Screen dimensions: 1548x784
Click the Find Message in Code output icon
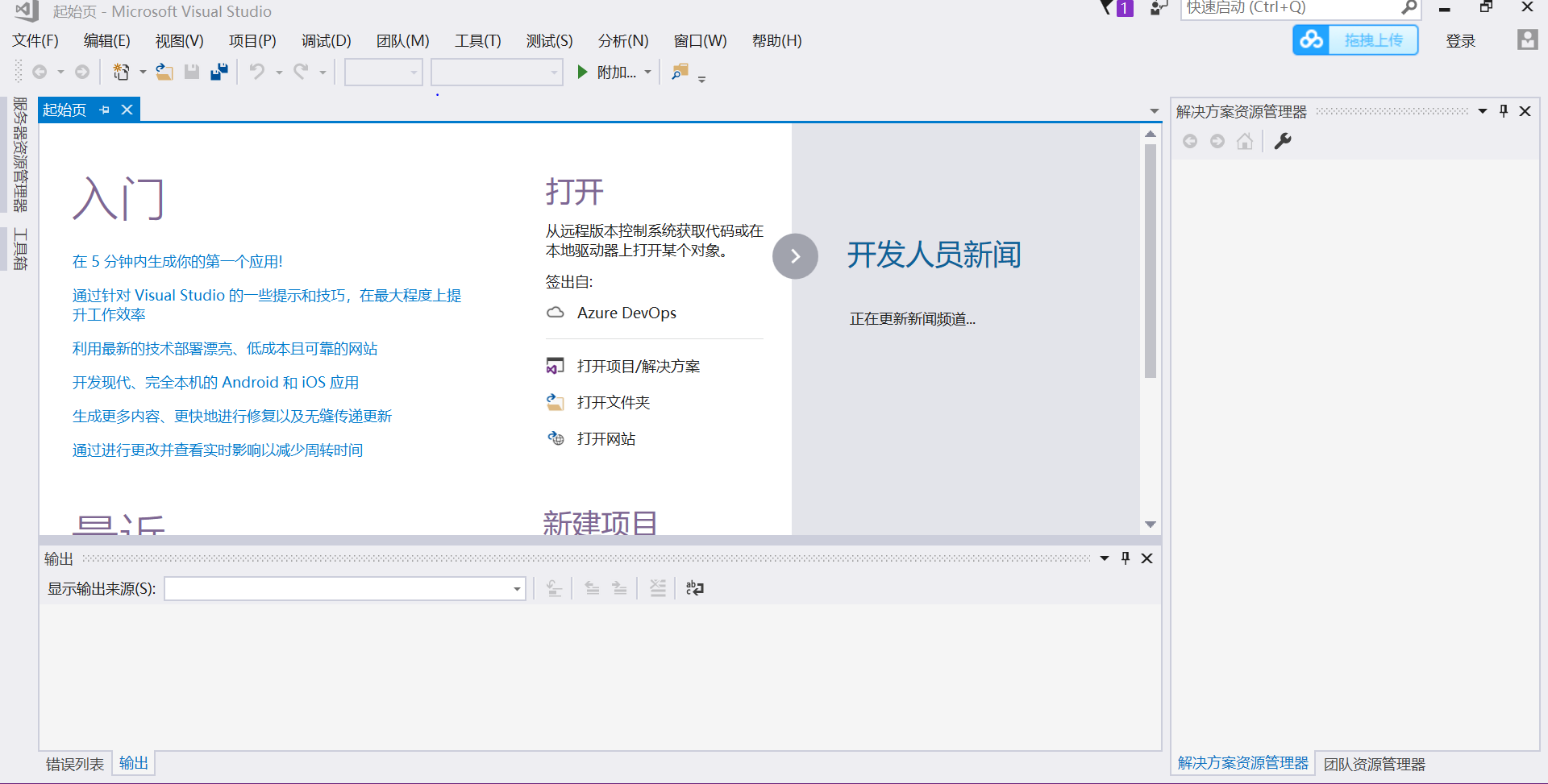coord(554,589)
